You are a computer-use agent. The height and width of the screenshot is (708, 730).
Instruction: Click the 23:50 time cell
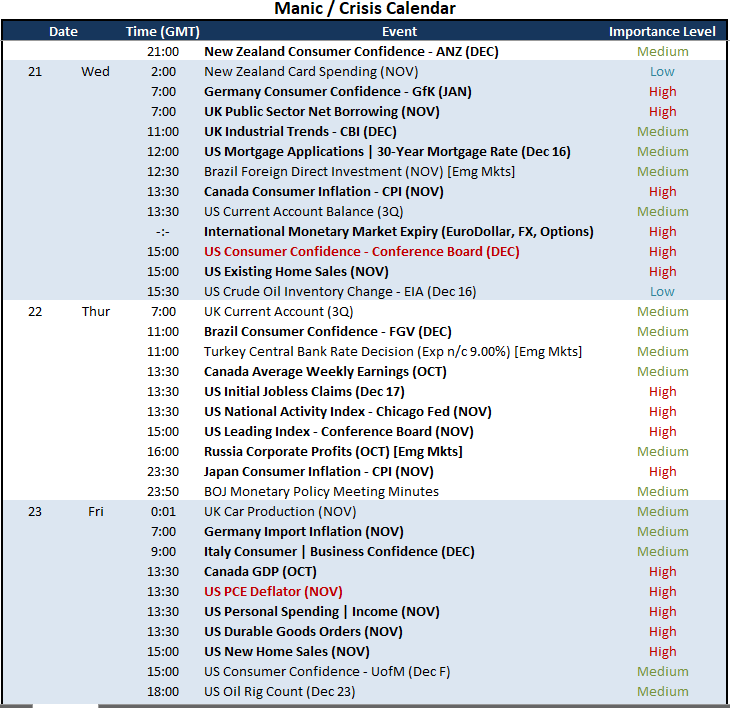[x=163, y=492]
